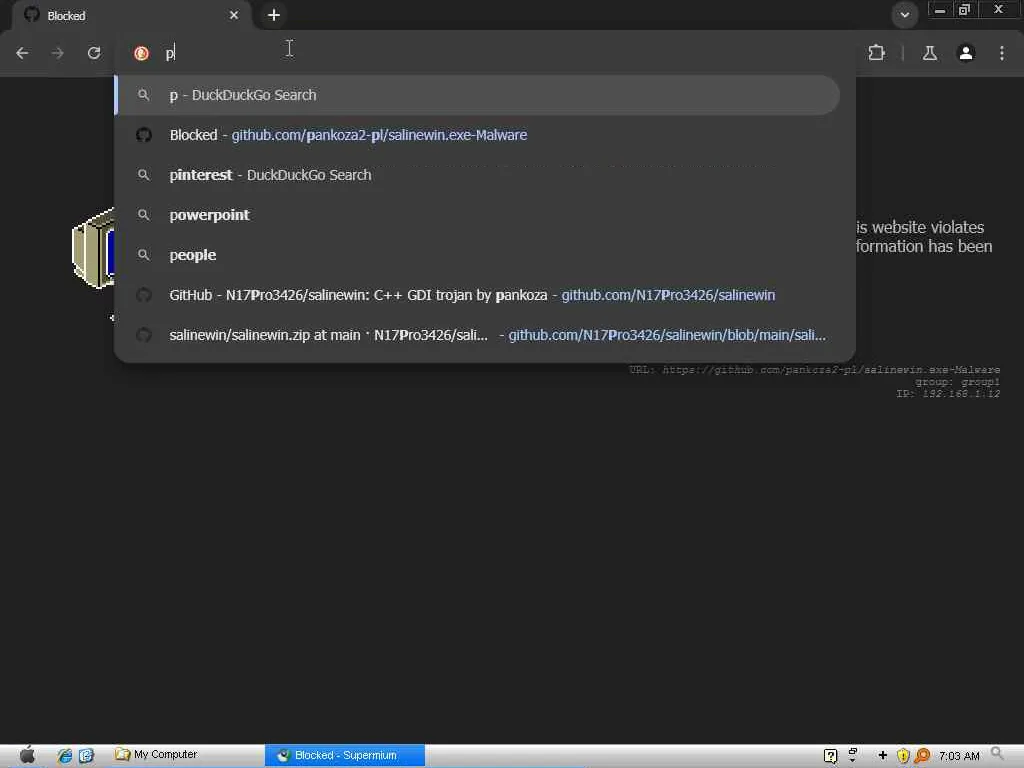
Task: Click the yellow security shield tray icon
Action: coord(903,756)
